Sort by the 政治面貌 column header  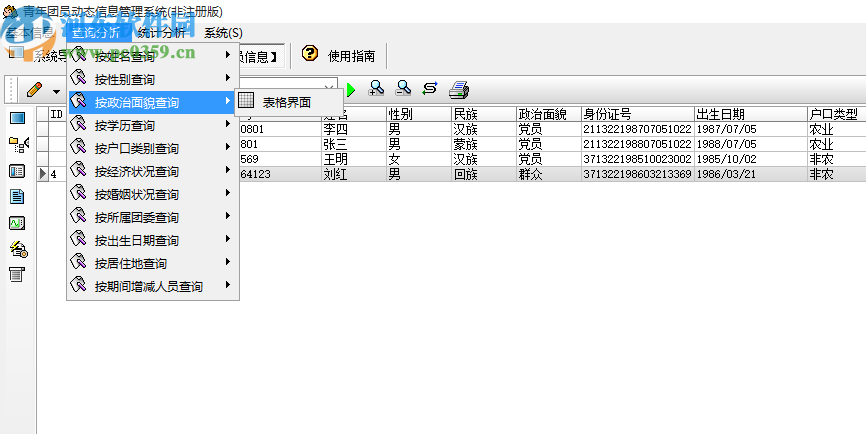tap(548, 114)
